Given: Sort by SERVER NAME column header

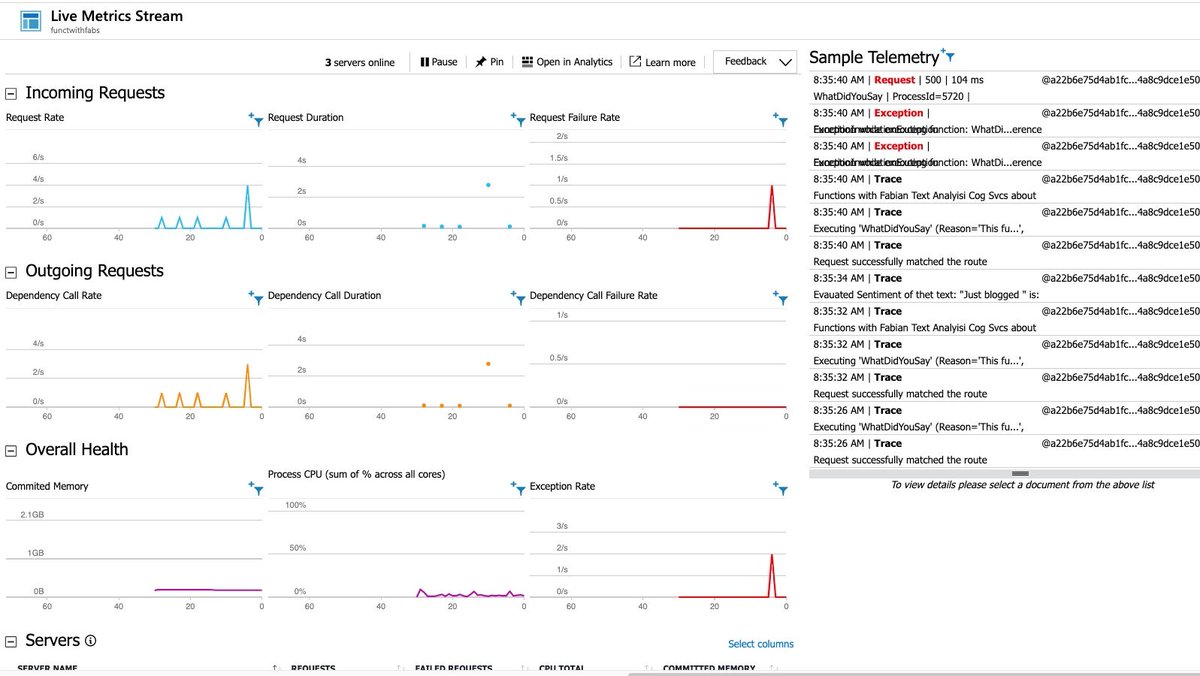Looking at the screenshot, I should pyautogui.click(x=47, y=668).
